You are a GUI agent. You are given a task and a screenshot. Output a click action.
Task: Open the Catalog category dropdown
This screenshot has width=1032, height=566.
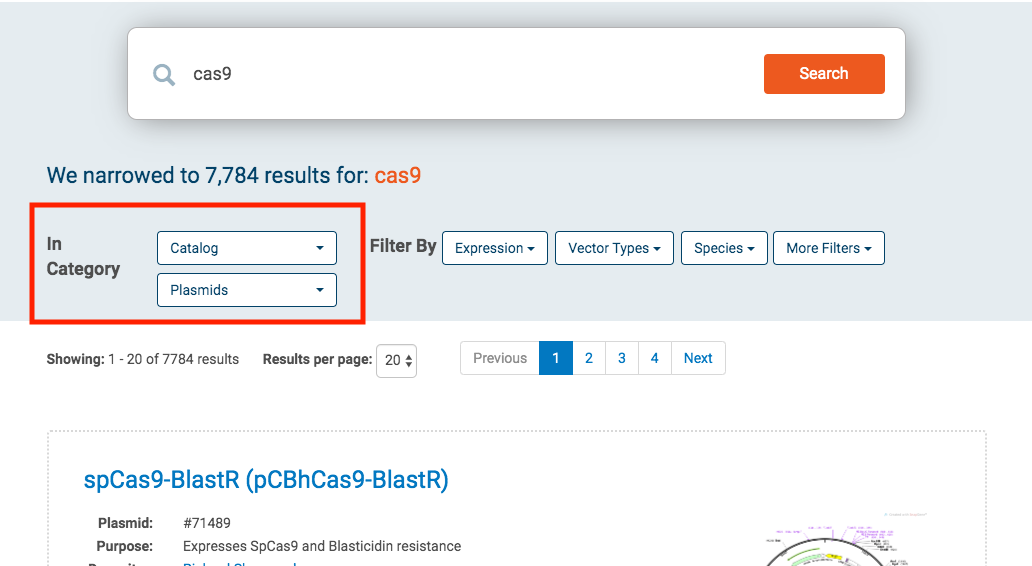tap(247, 248)
